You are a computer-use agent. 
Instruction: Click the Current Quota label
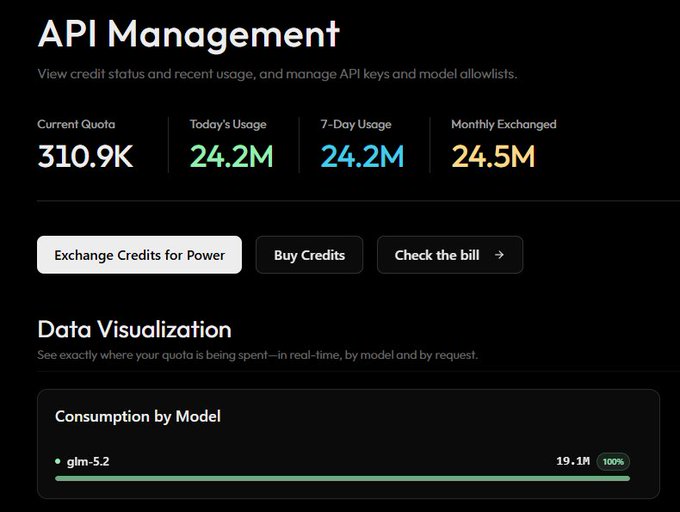point(76,124)
